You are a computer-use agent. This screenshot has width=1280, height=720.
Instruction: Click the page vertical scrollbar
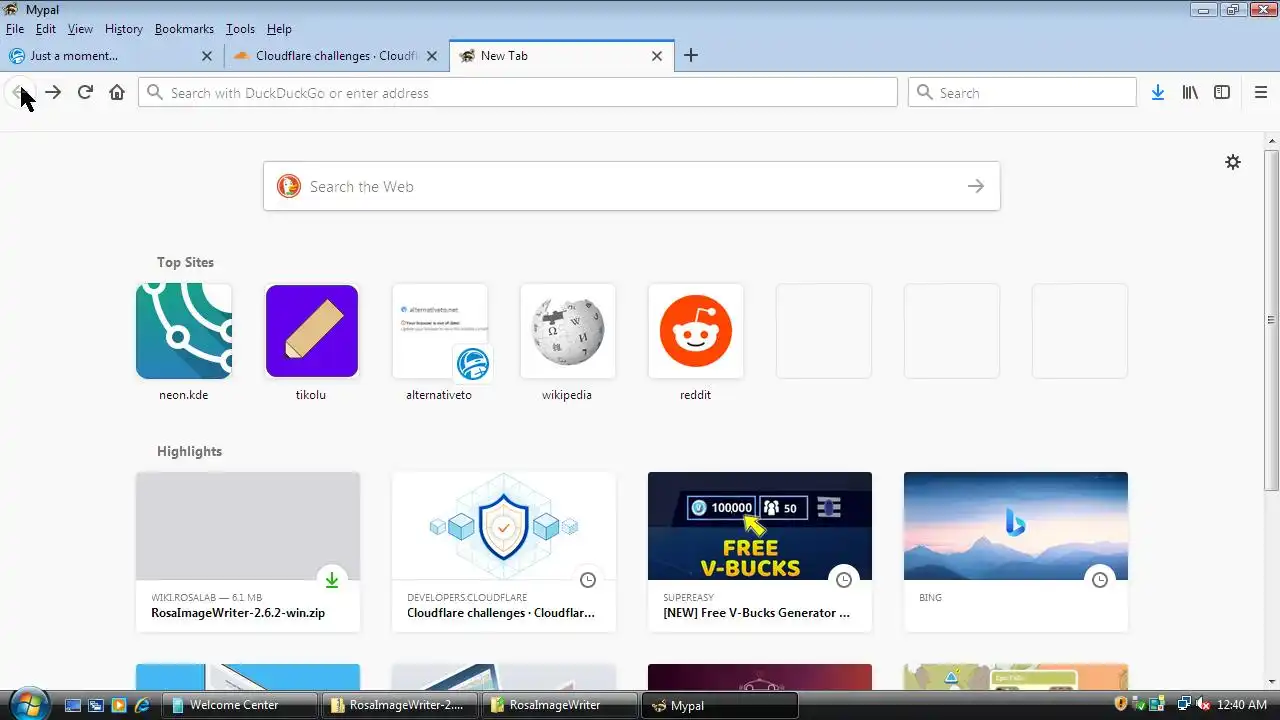(x=1271, y=320)
